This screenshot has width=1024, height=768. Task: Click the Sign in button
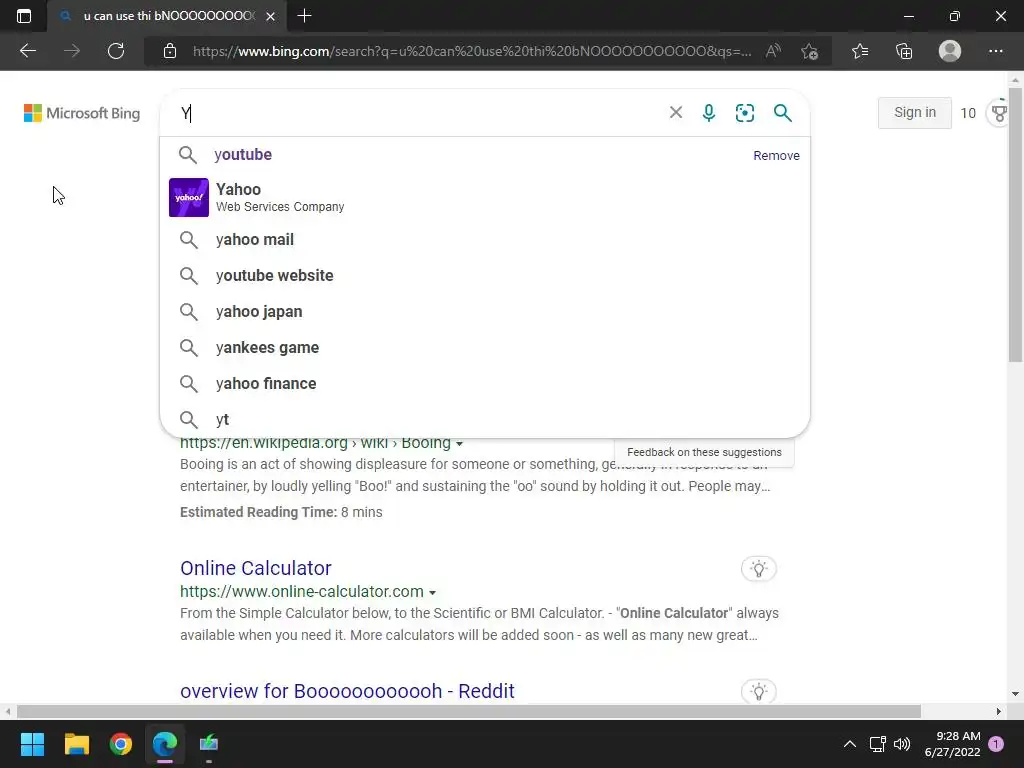914,112
